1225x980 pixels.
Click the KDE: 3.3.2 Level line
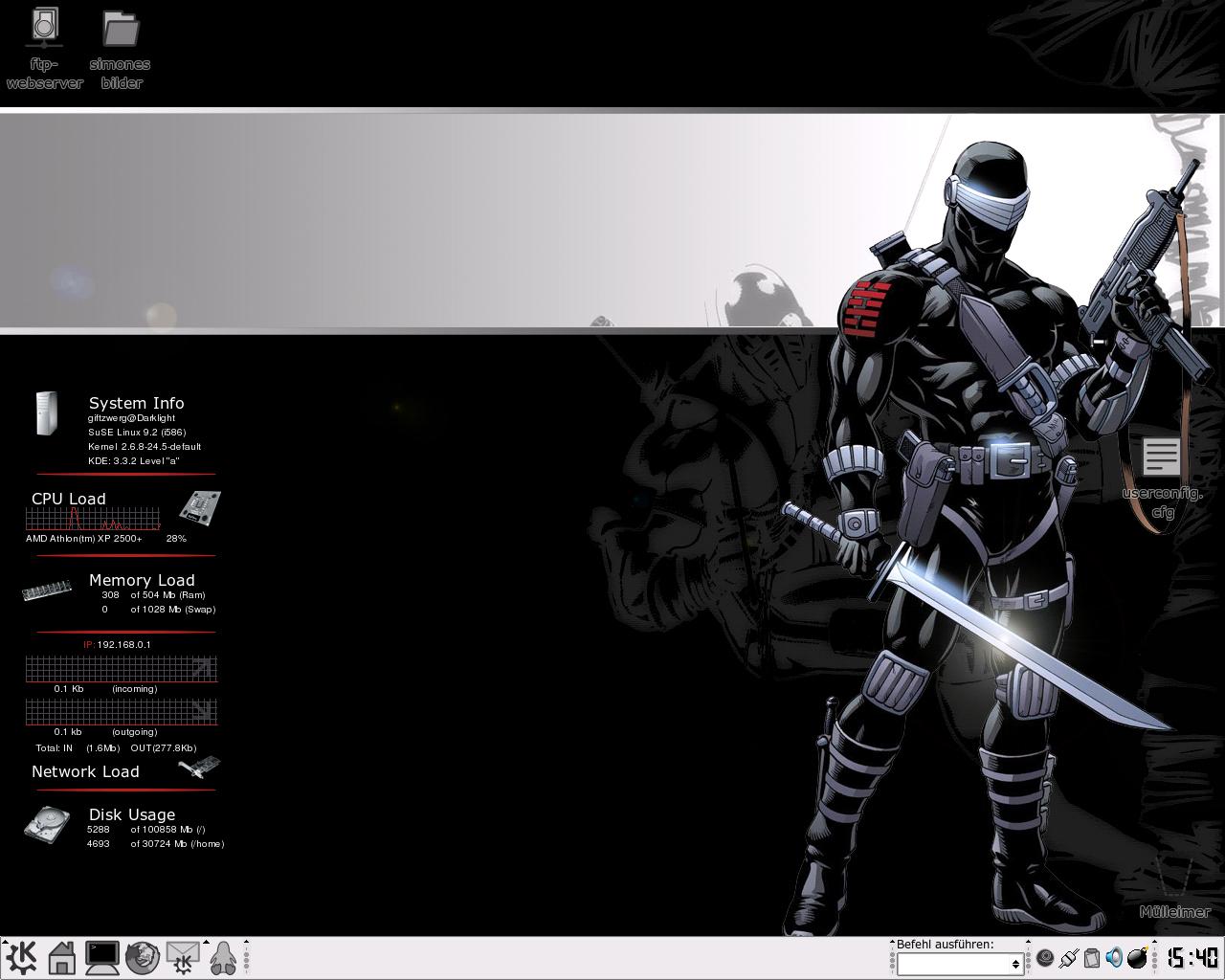pyautogui.click(x=134, y=461)
